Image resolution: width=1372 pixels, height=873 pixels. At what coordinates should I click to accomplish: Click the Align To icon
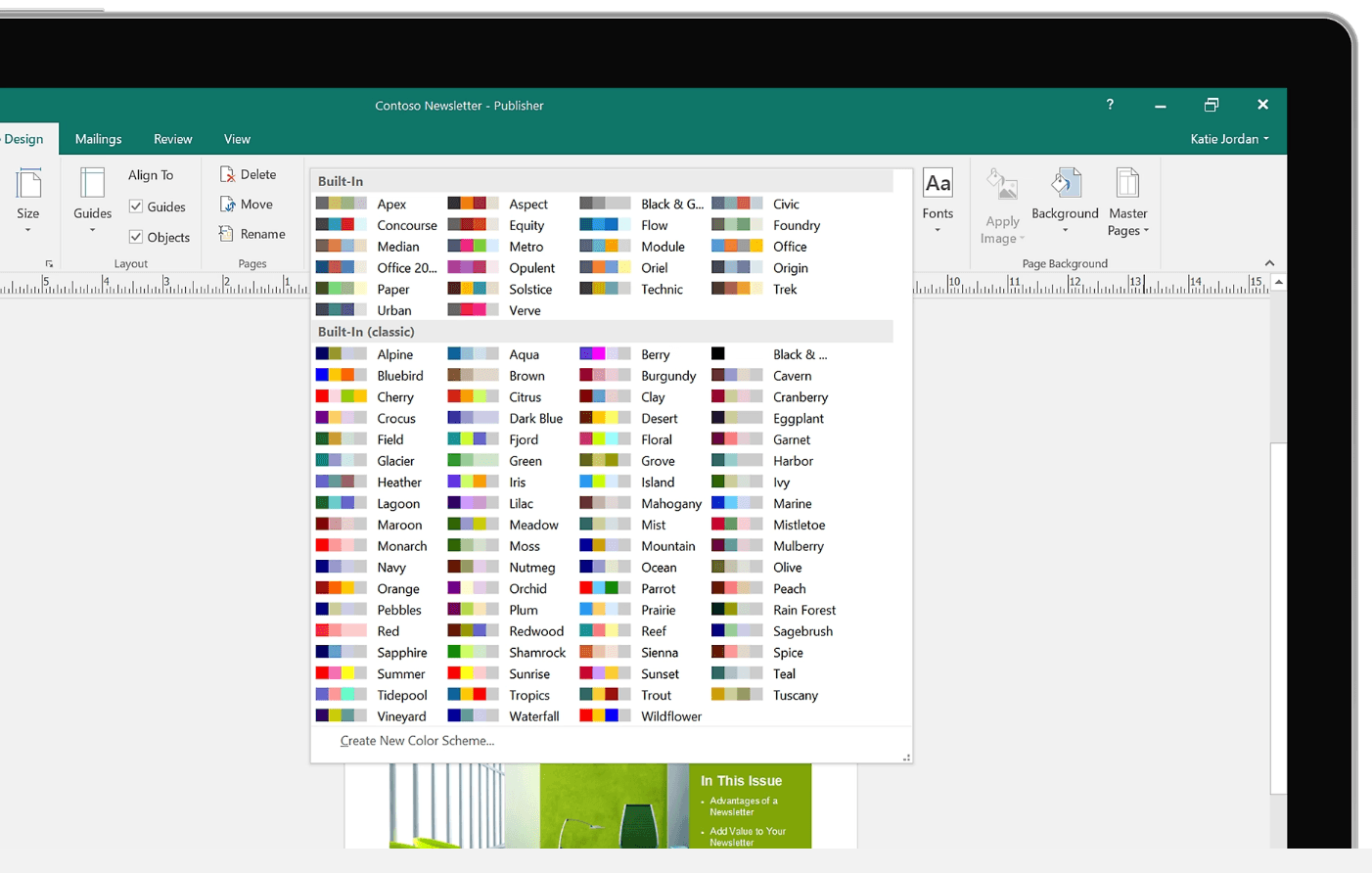coord(152,174)
